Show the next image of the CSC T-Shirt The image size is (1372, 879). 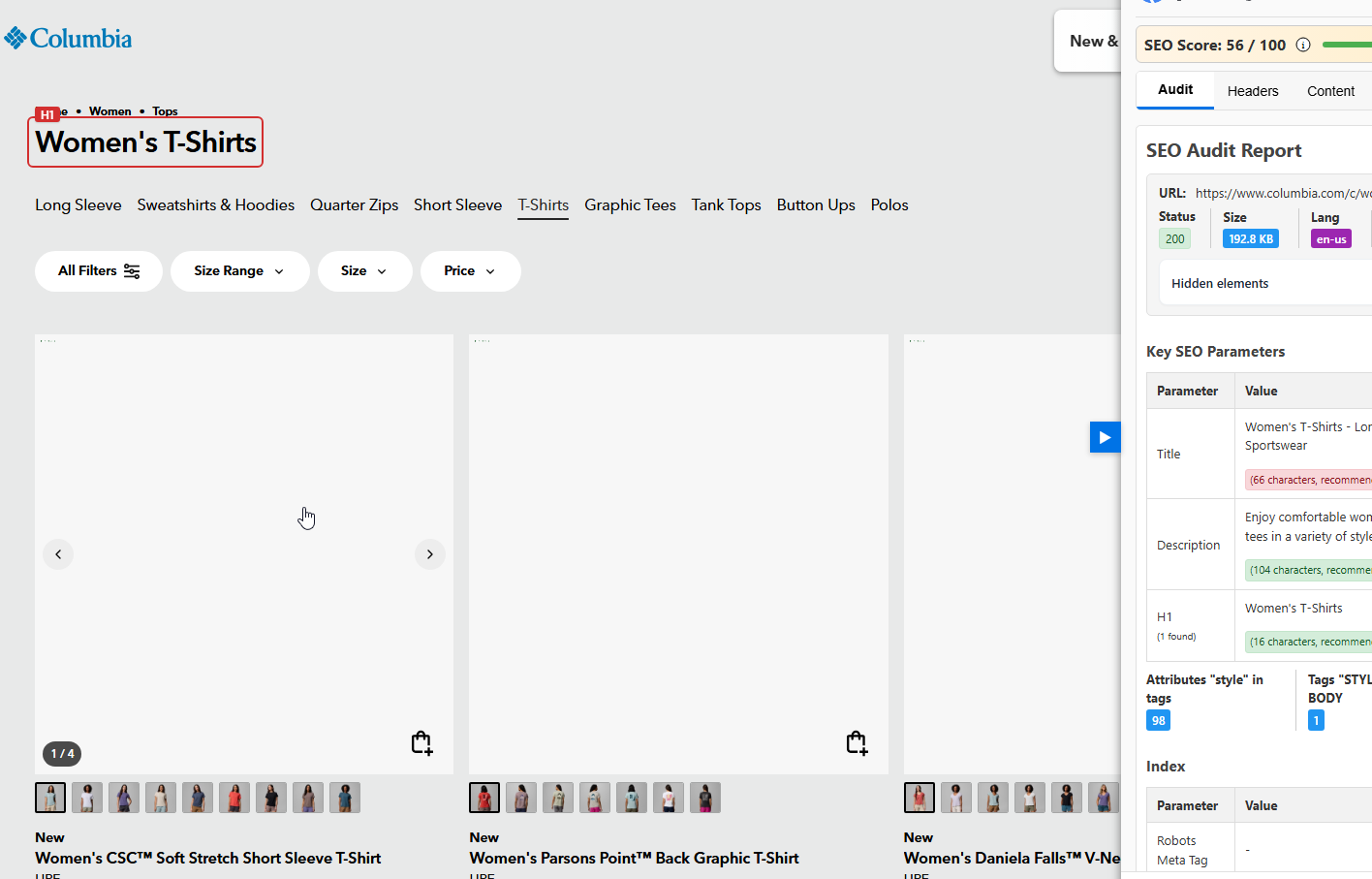[x=430, y=554]
